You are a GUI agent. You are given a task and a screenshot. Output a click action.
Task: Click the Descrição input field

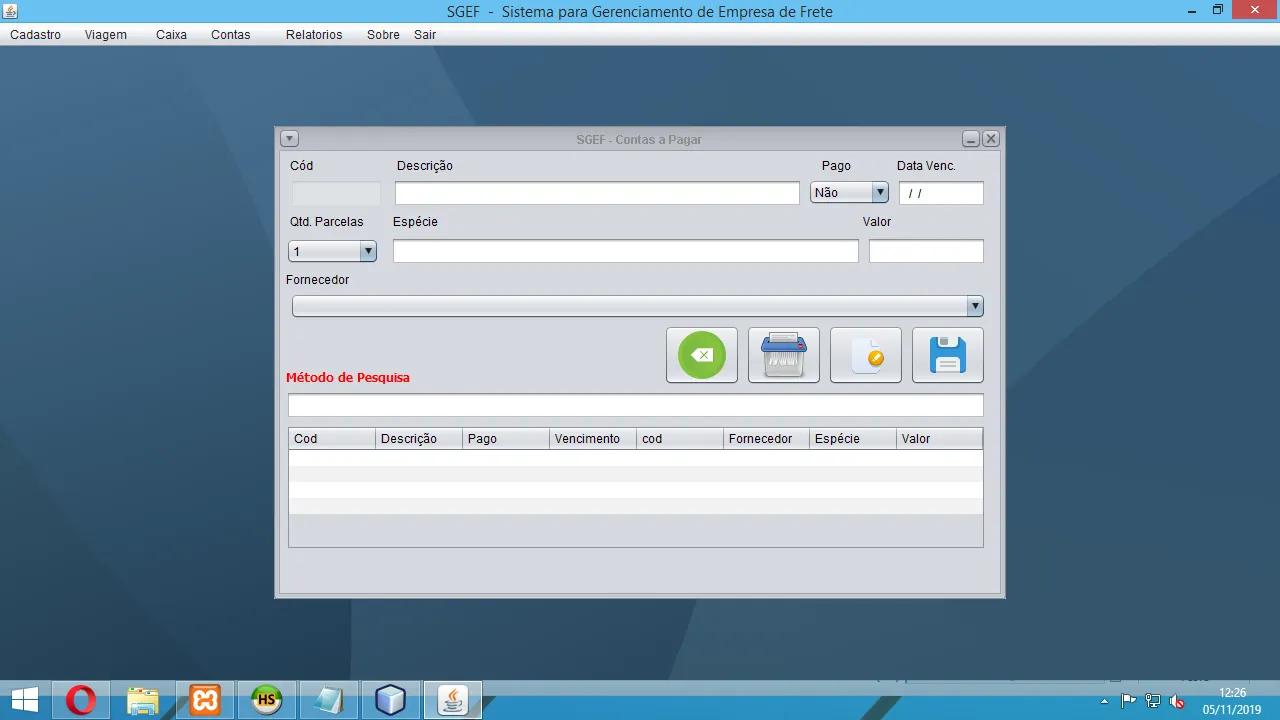[597, 193]
